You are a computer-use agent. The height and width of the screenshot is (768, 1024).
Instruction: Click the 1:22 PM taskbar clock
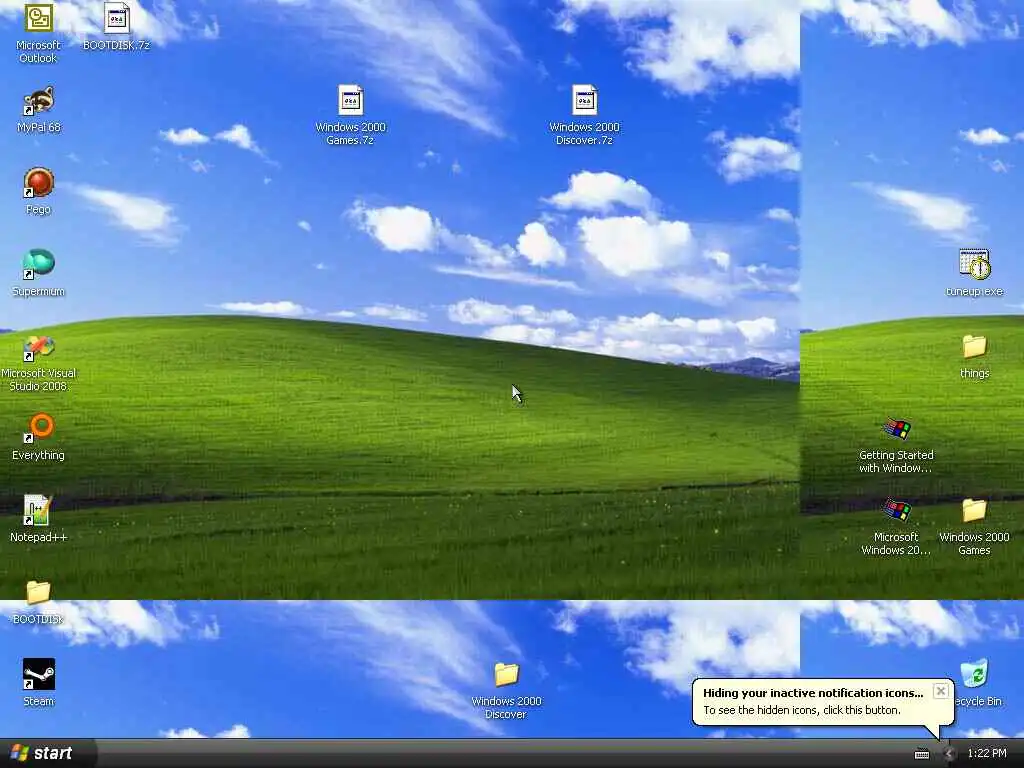[x=987, y=754]
